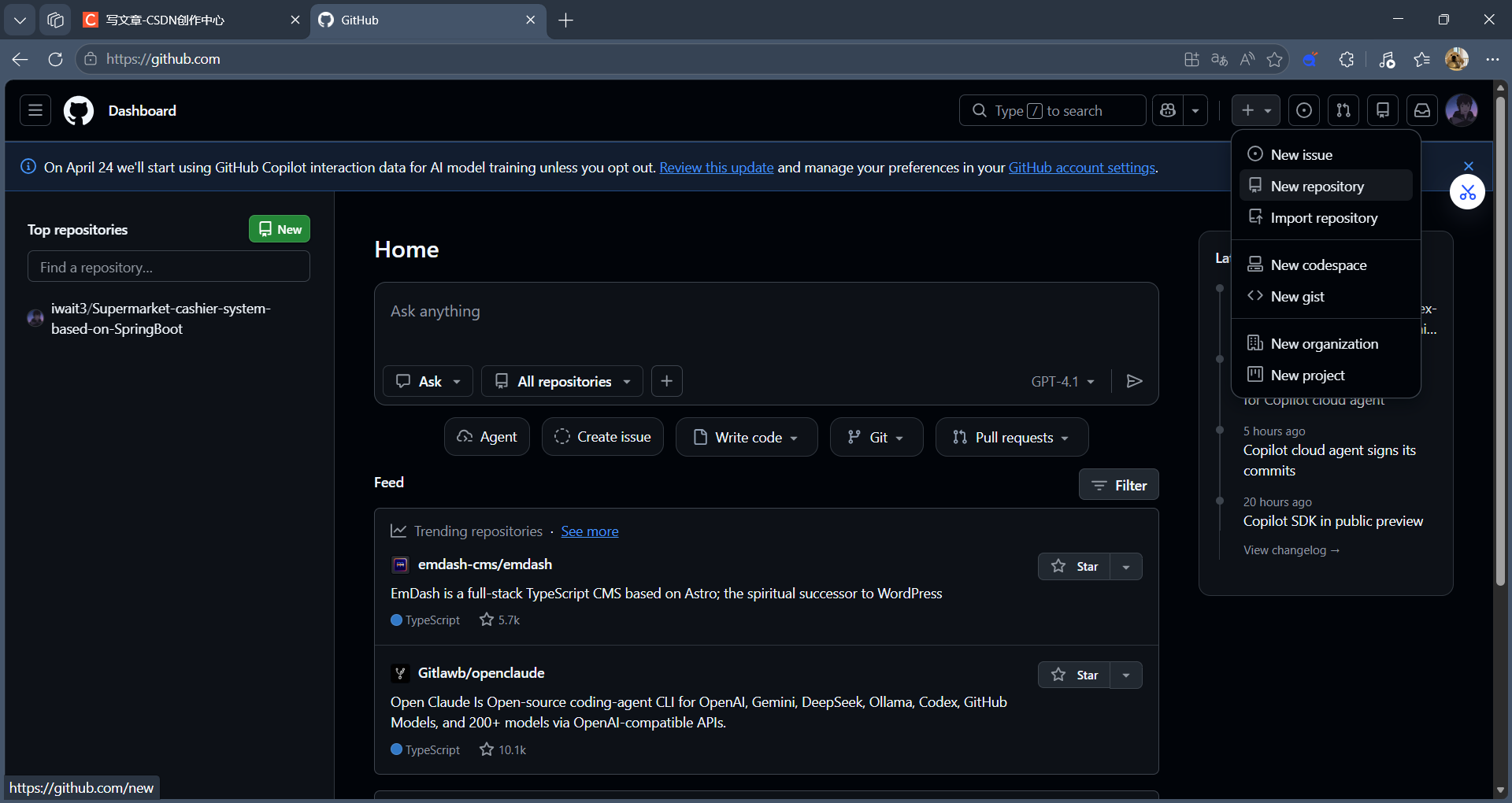1512x803 pixels.
Task: Open the Issues icon in header
Action: (x=1304, y=110)
